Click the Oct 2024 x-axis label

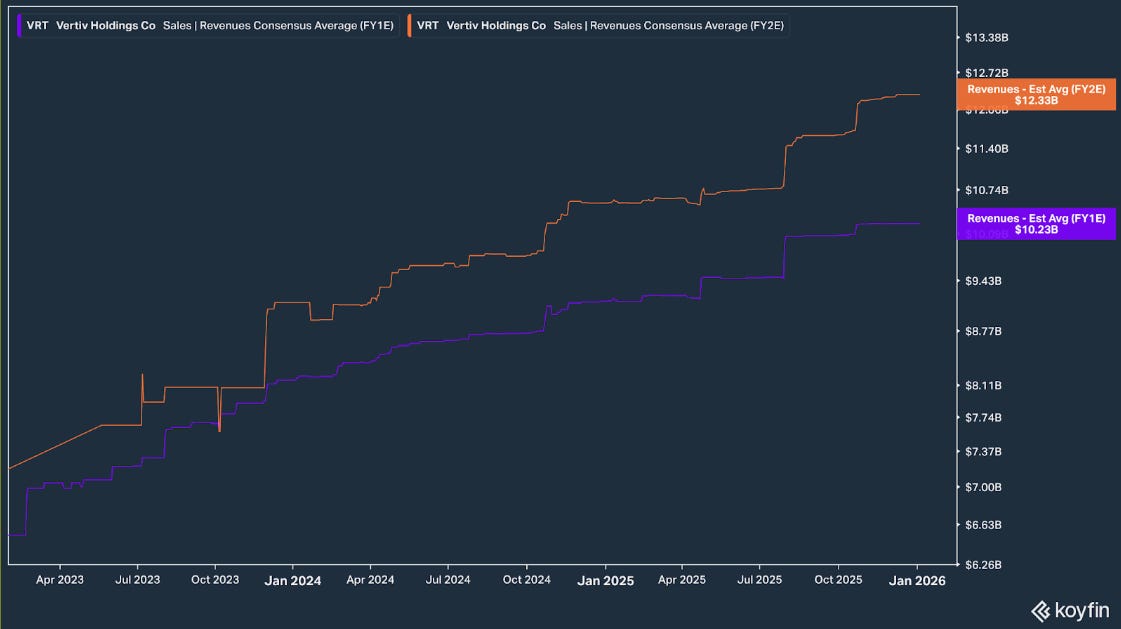pos(527,580)
